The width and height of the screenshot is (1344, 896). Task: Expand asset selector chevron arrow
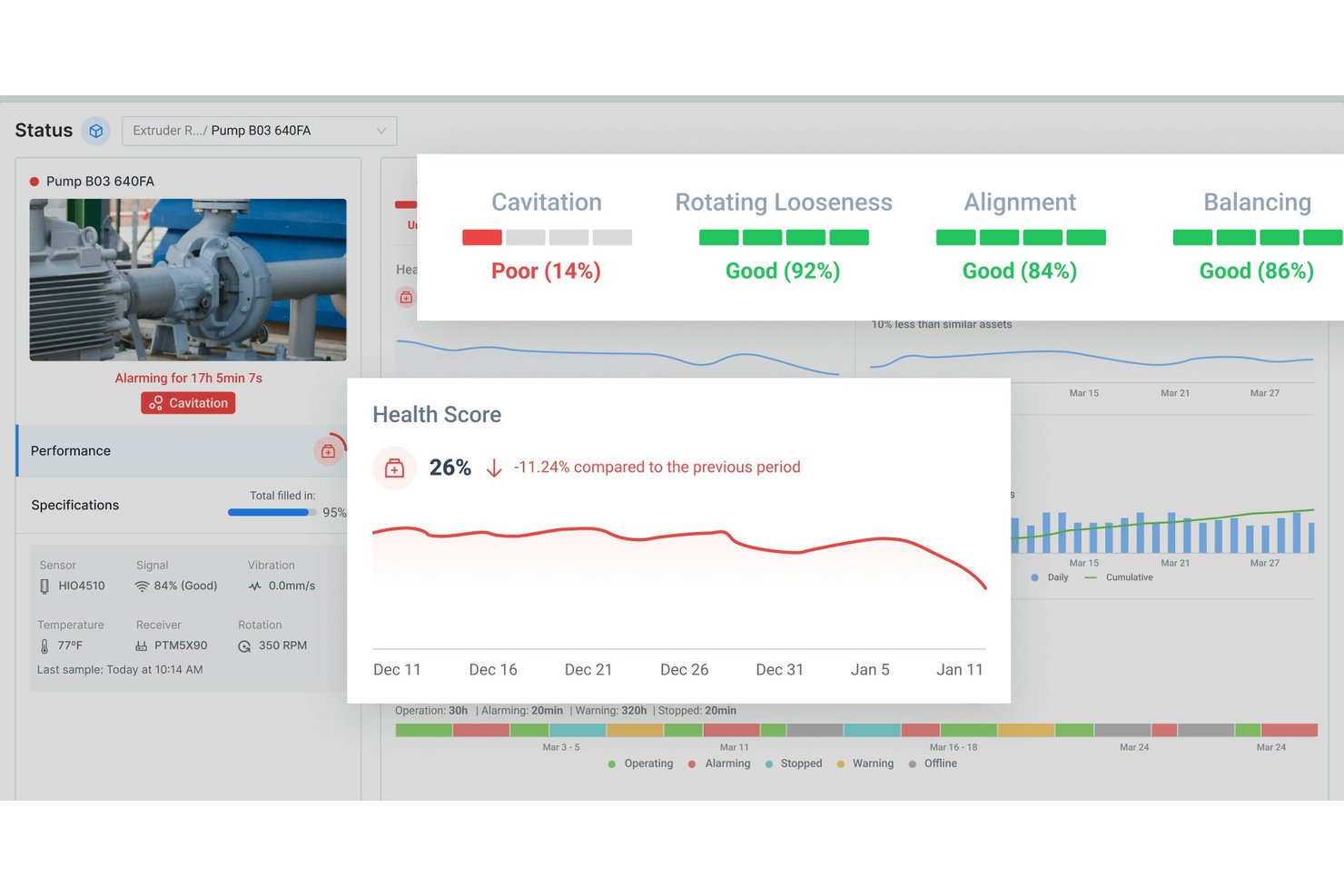(381, 131)
